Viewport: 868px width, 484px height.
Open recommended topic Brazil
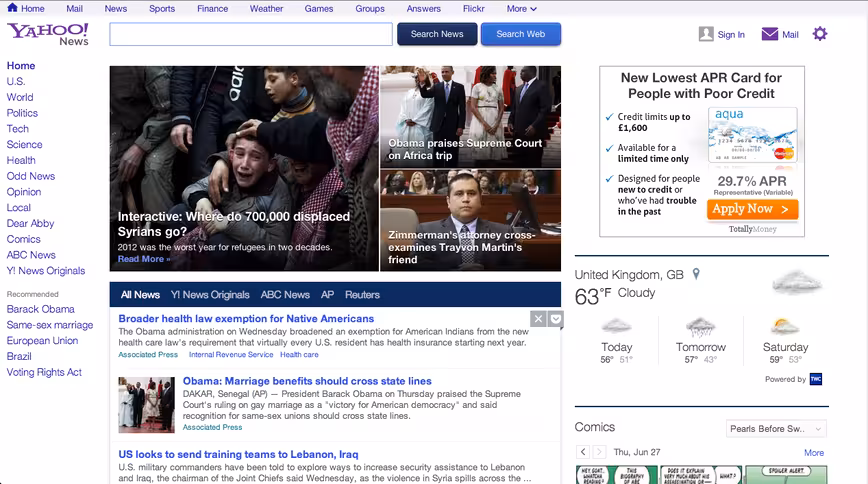19,357
